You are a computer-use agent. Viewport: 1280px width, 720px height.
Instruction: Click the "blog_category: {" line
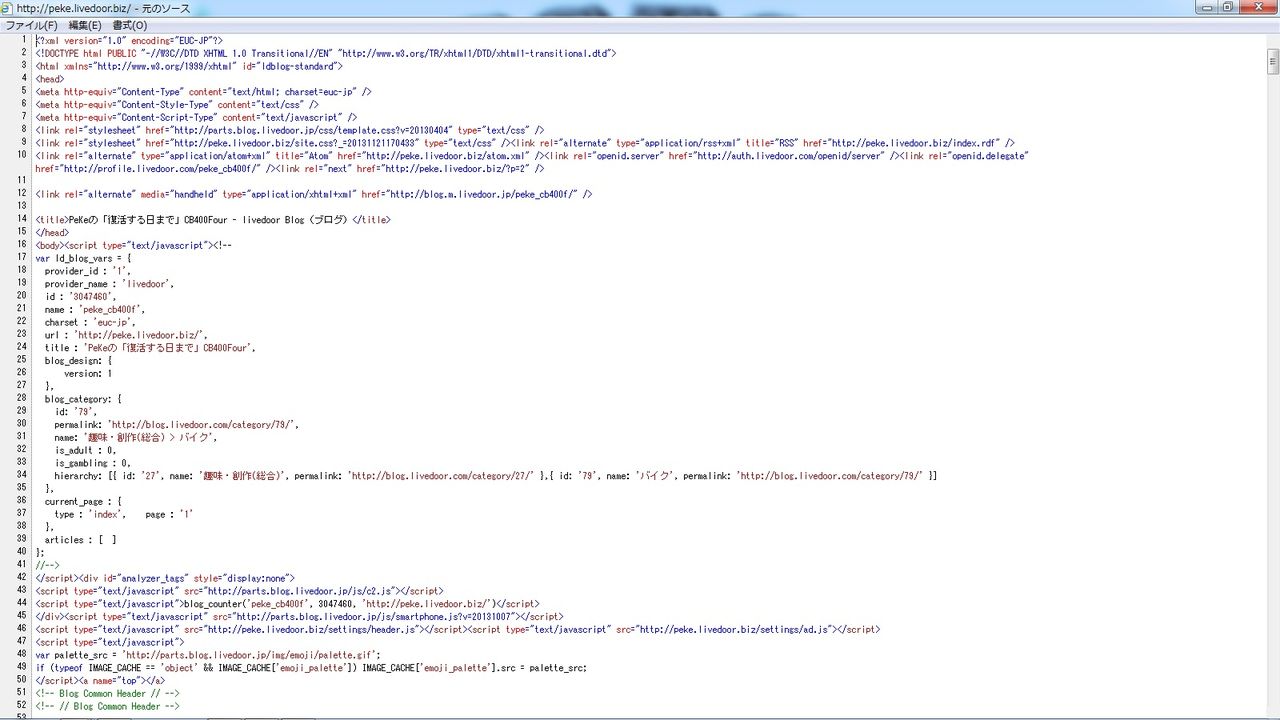(84, 399)
